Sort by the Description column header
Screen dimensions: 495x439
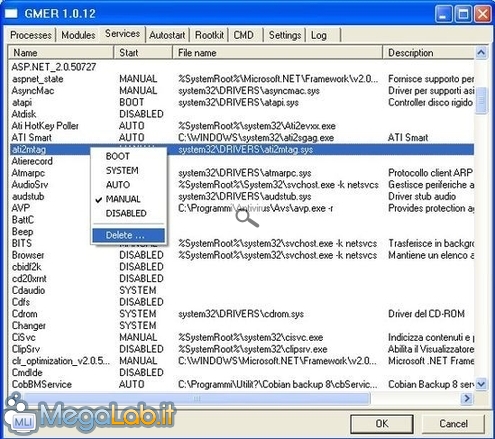(428, 52)
